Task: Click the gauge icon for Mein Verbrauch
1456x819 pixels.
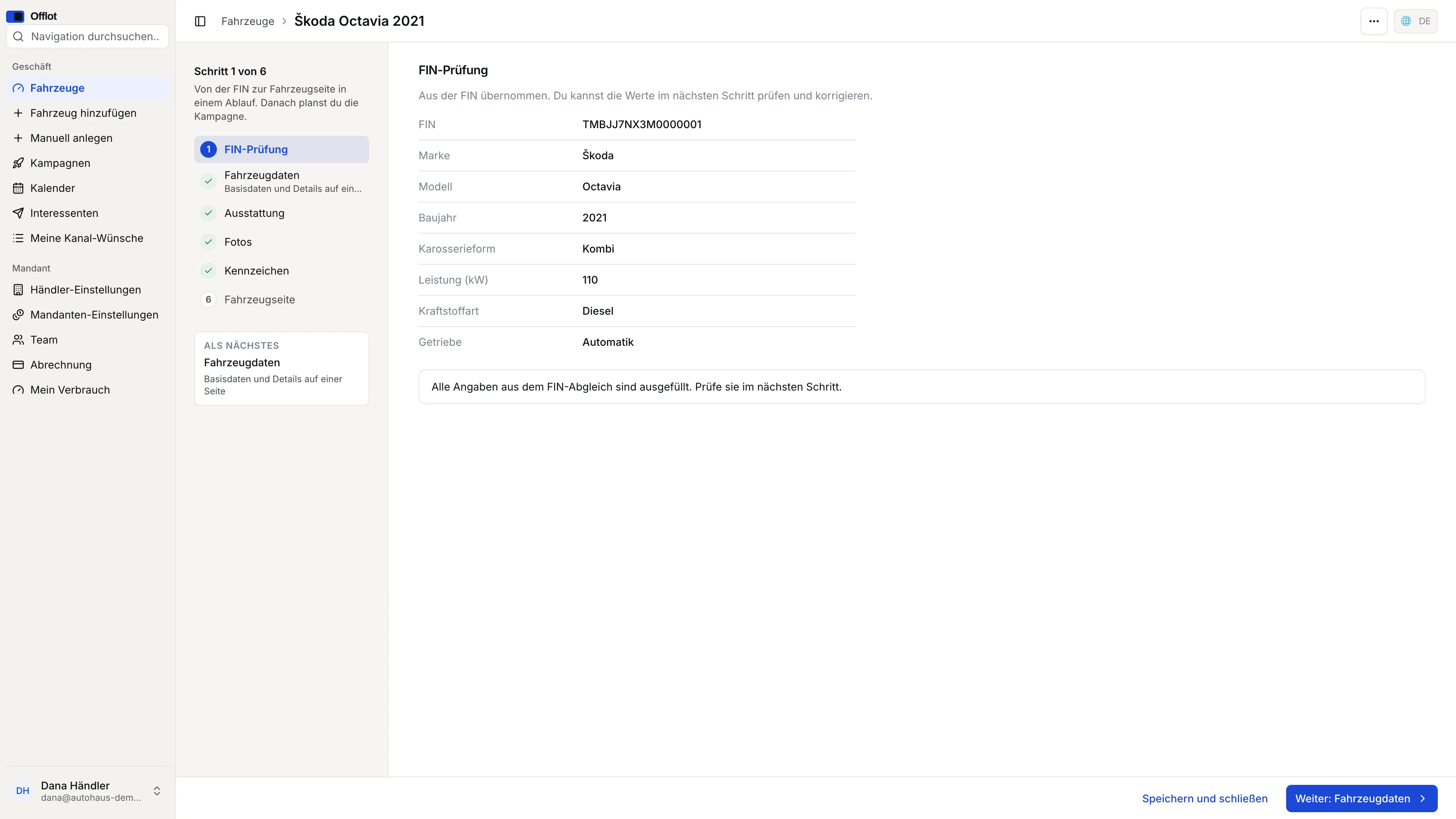Action: tap(18, 389)
